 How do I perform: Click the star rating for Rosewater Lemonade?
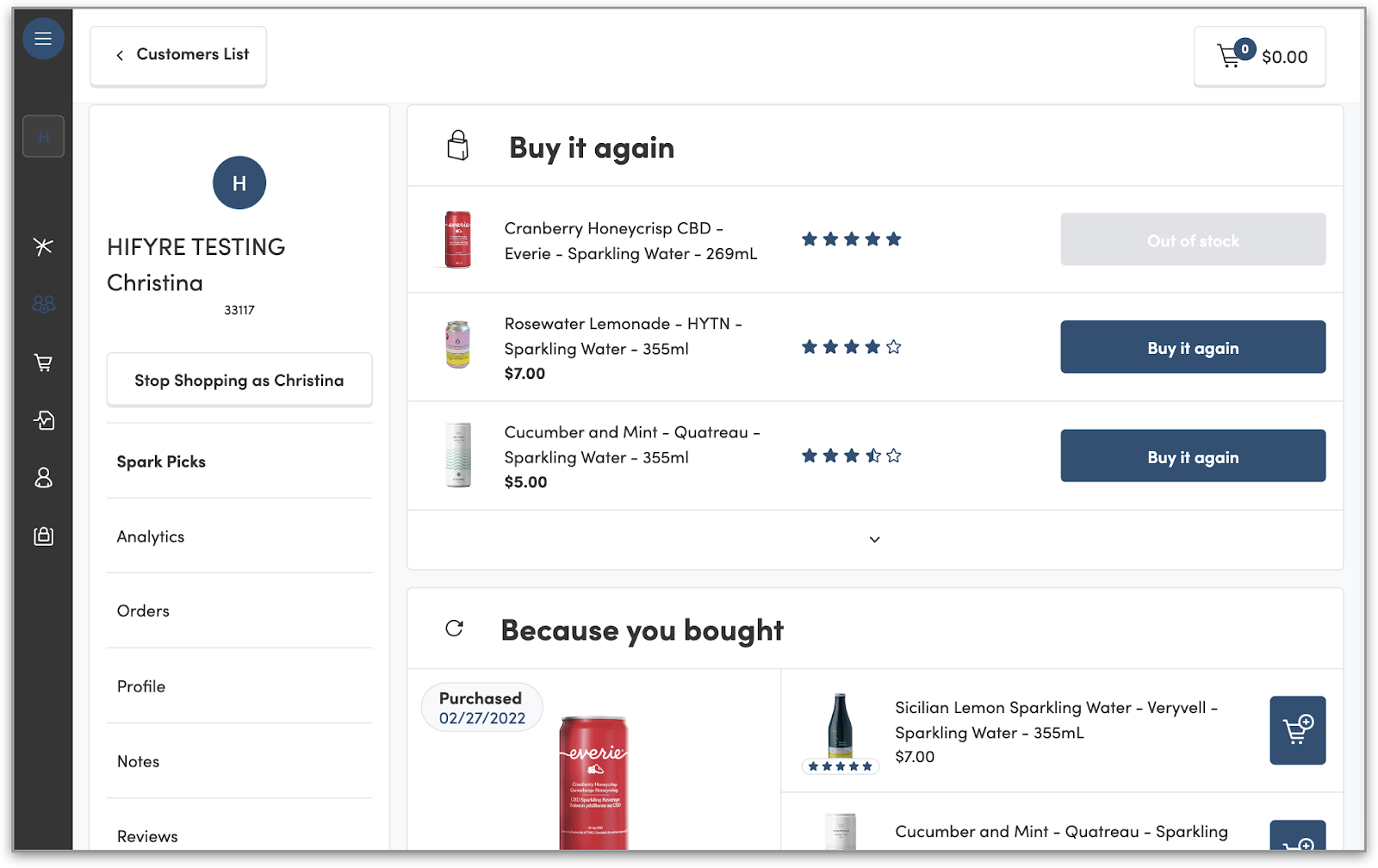[851, 347]
